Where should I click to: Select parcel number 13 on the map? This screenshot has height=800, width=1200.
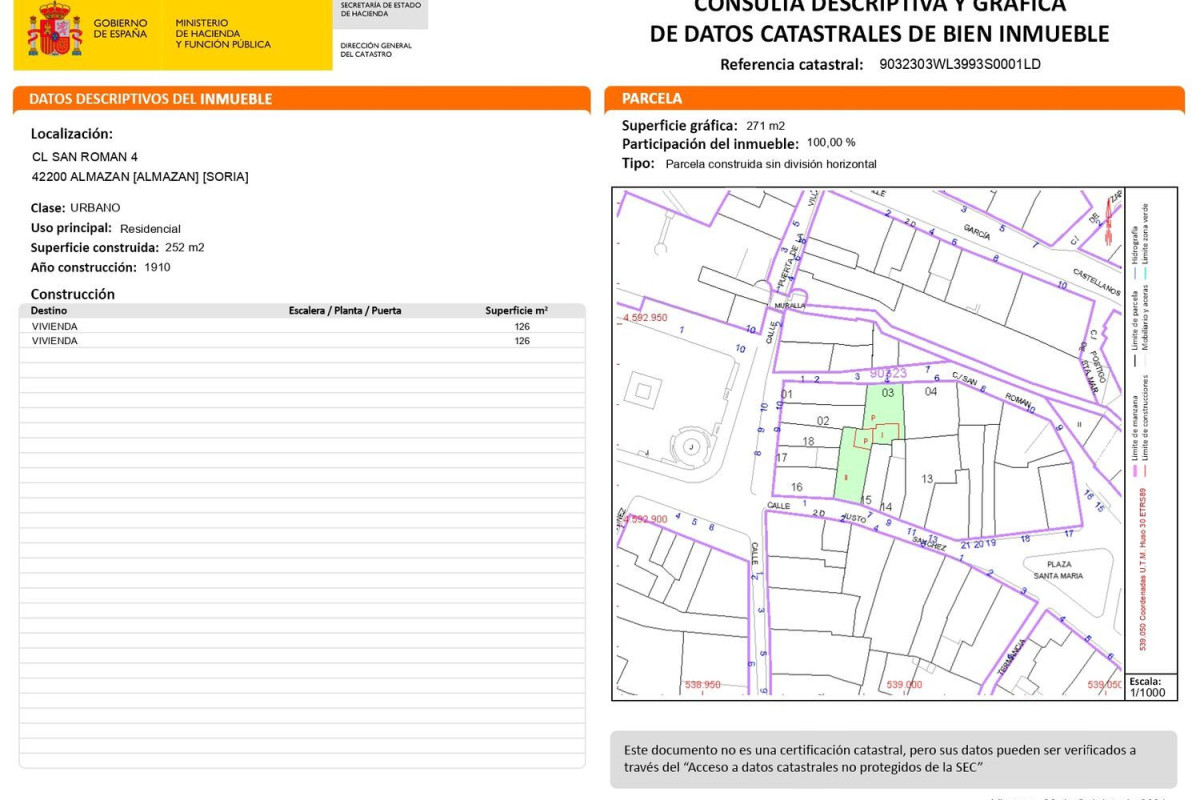pyautogui.click(x=927, y=479)
